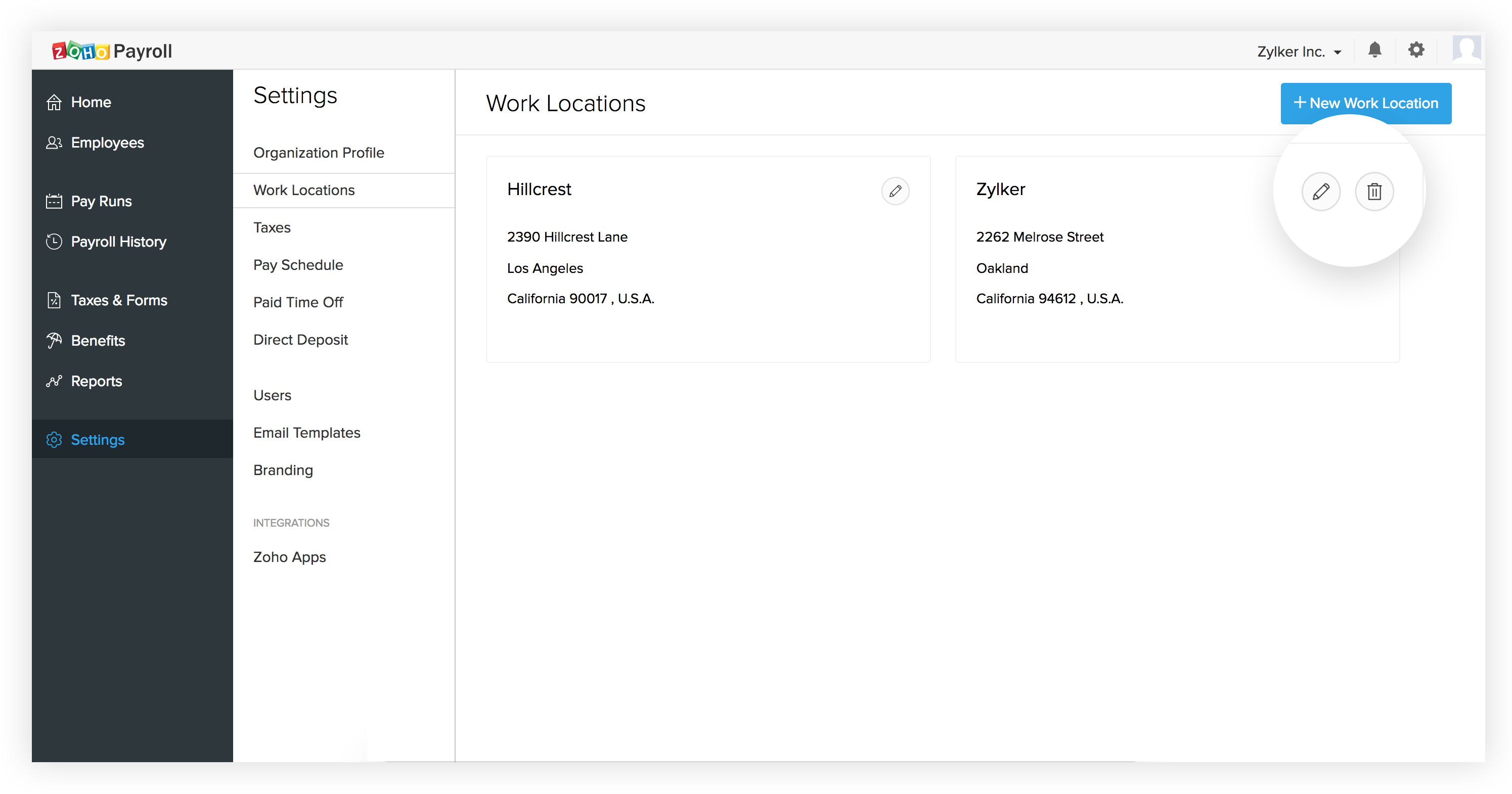Delete the Zylker work location
The height and width of the screenshot is (794, 1512).
1374,192
